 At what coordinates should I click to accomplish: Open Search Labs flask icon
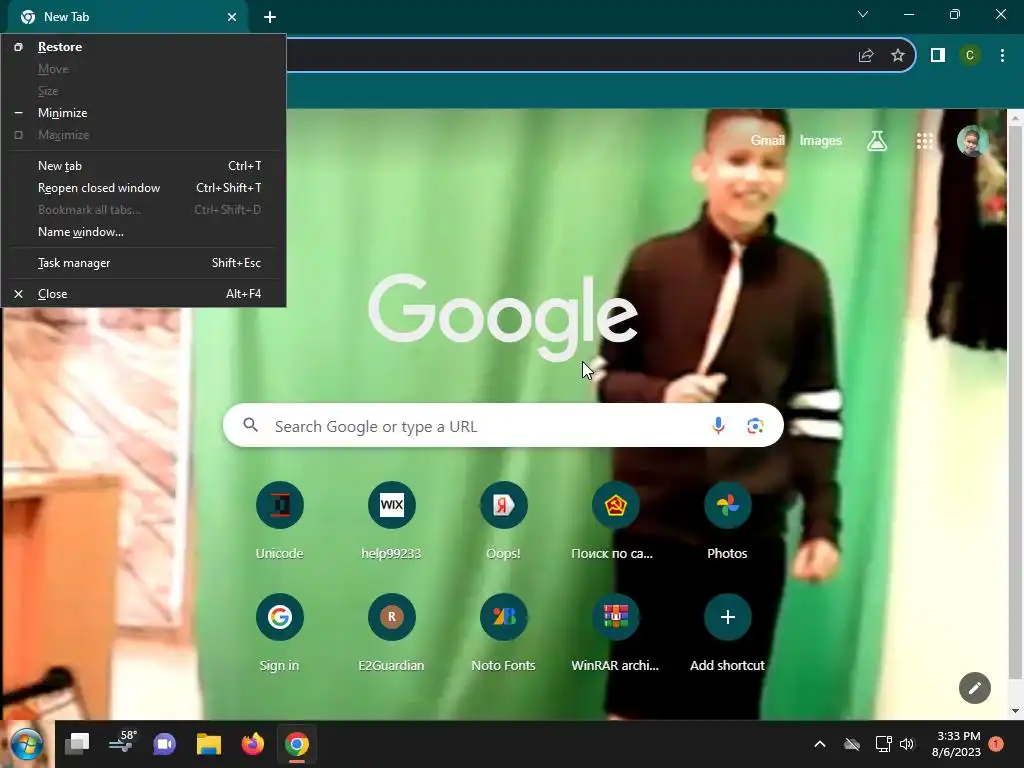click(x=876, y=140)
